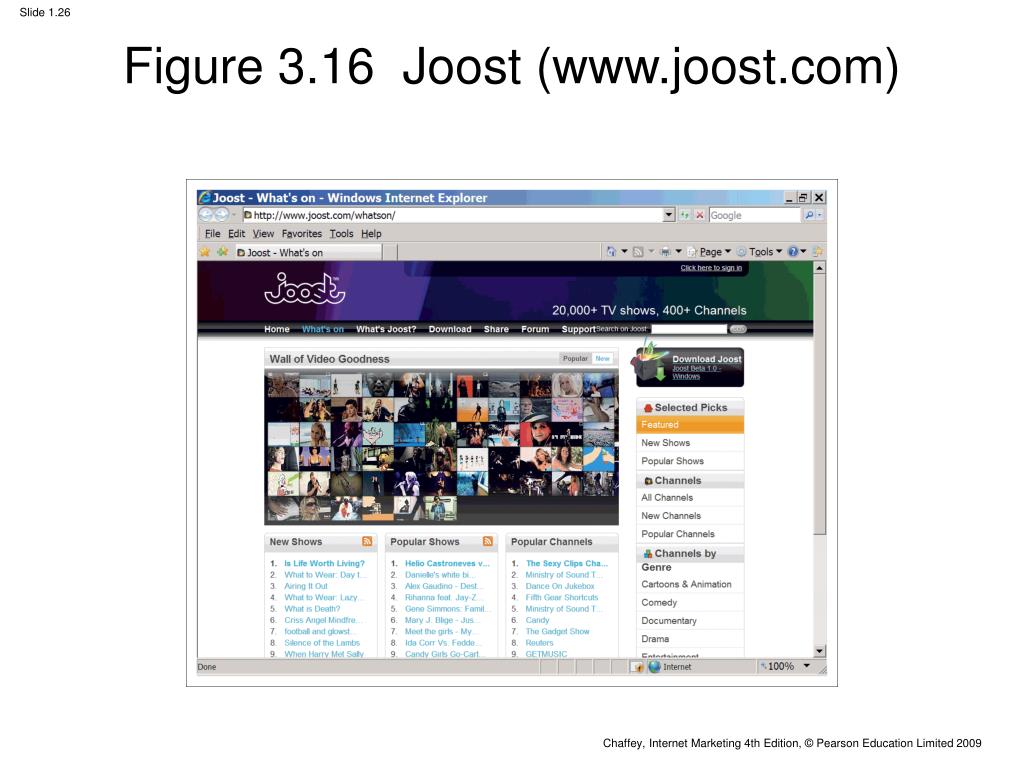The image size is (1024, 768).
Task: Click the Google search box
Action: tap(754, 215)
